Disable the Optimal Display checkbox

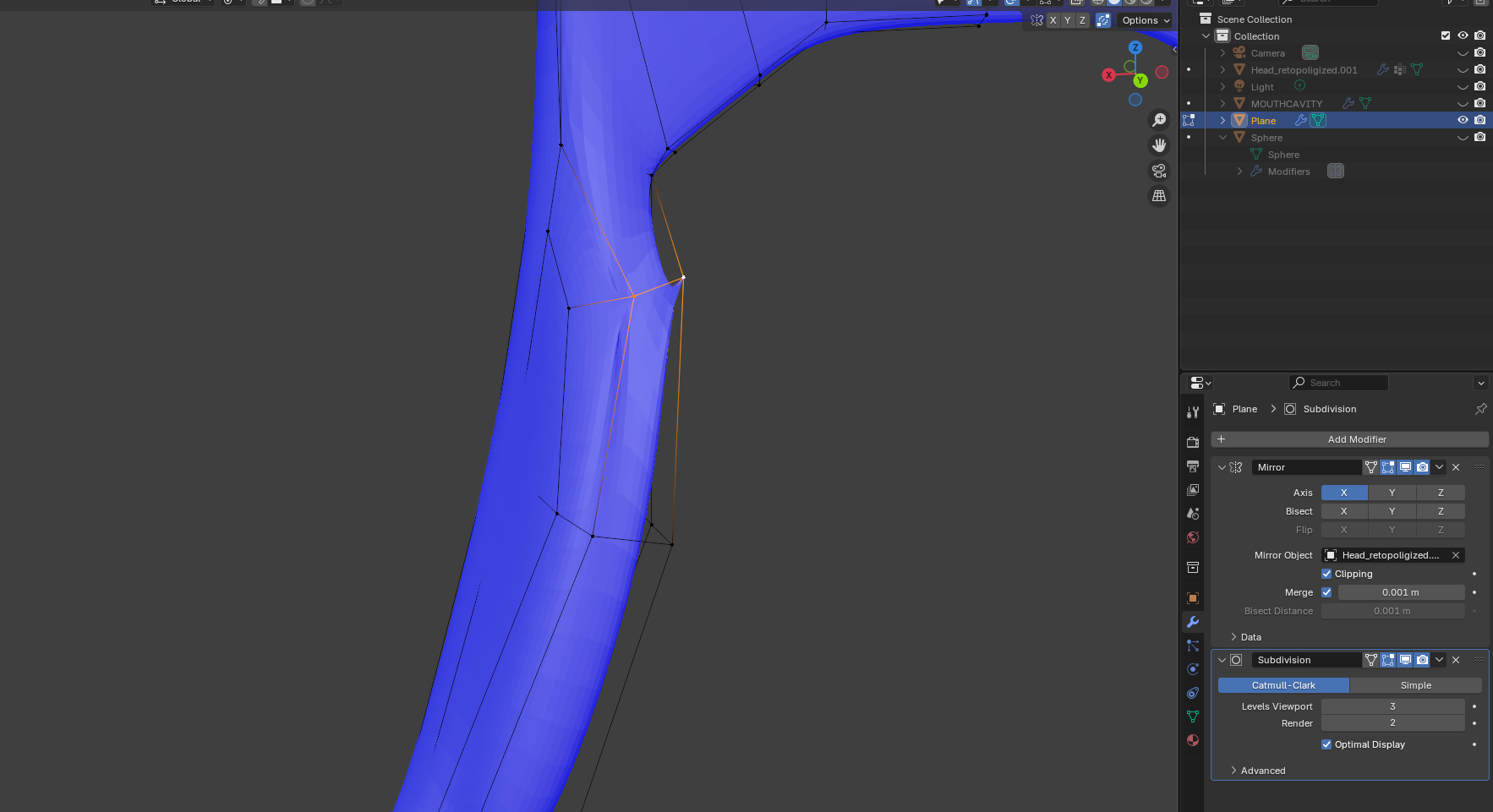[x=1326, y=744]
